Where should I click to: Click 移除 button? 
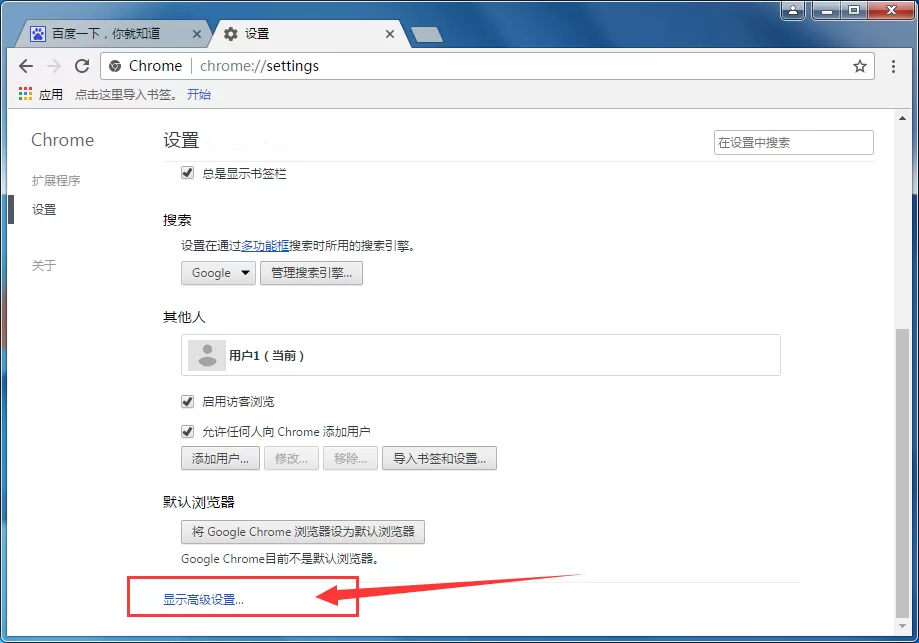[x=350, y=458]
